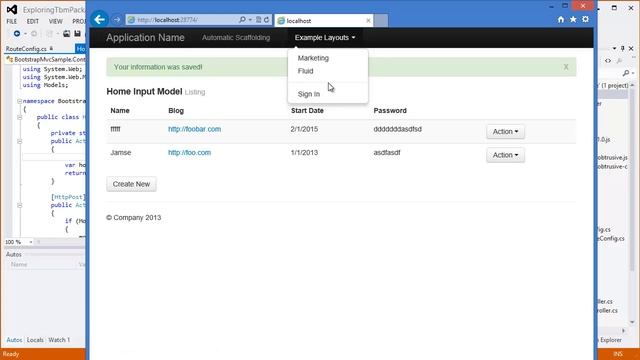Close the localhost browser tab

pyautogui.click(x=368, y=20)
